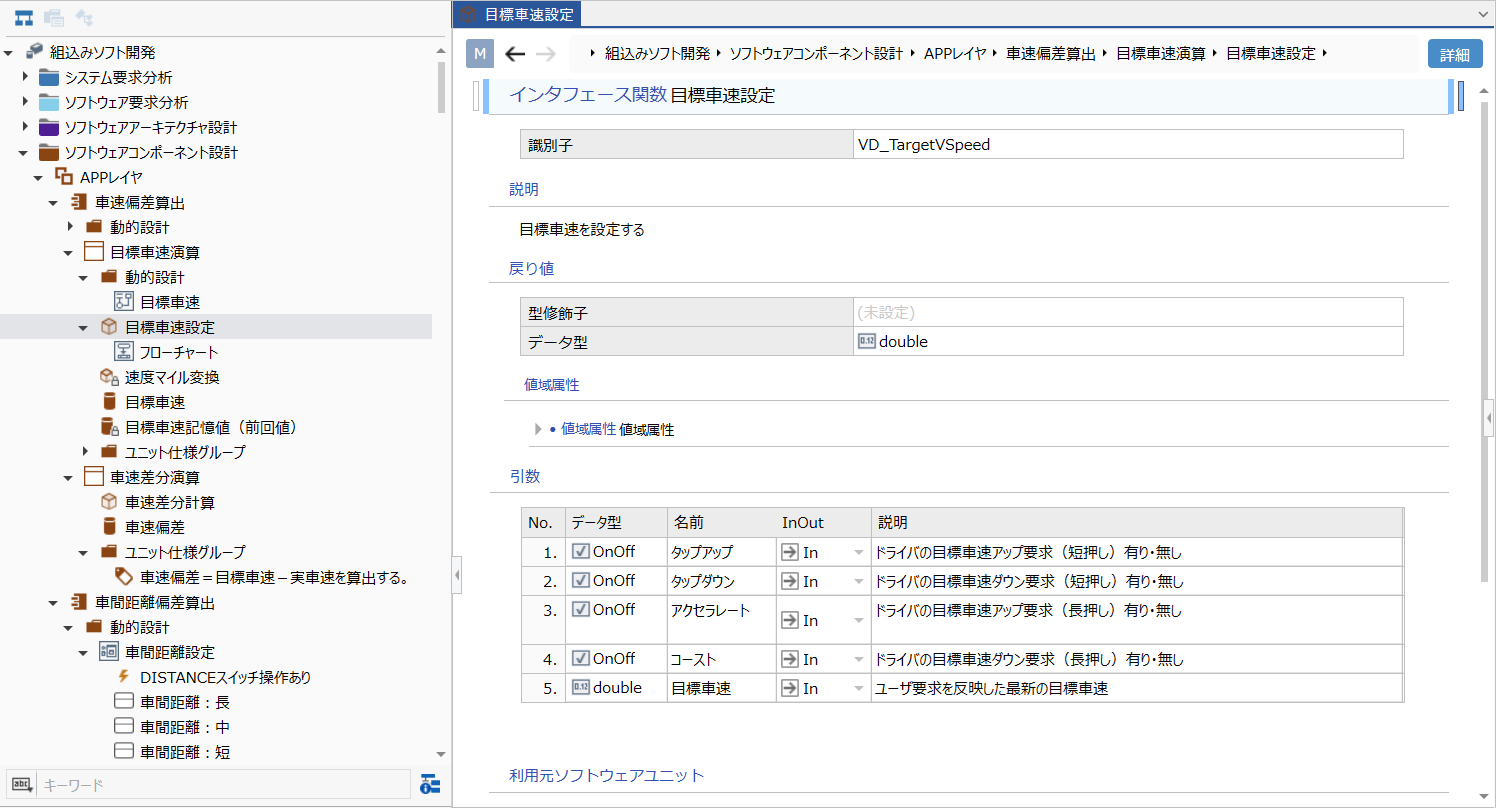
Task: Open the tab list dropdown arrow at editor top-right
Action: (1483, 14)
